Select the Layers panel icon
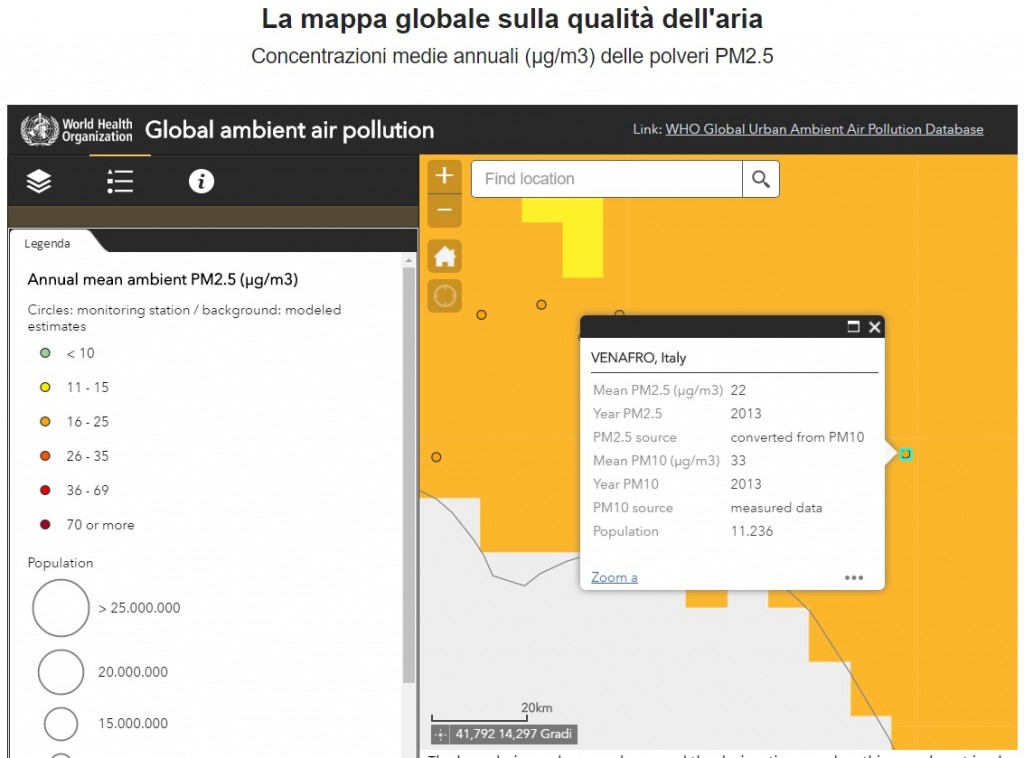The image size is (1024, 758). pos(38,182)
